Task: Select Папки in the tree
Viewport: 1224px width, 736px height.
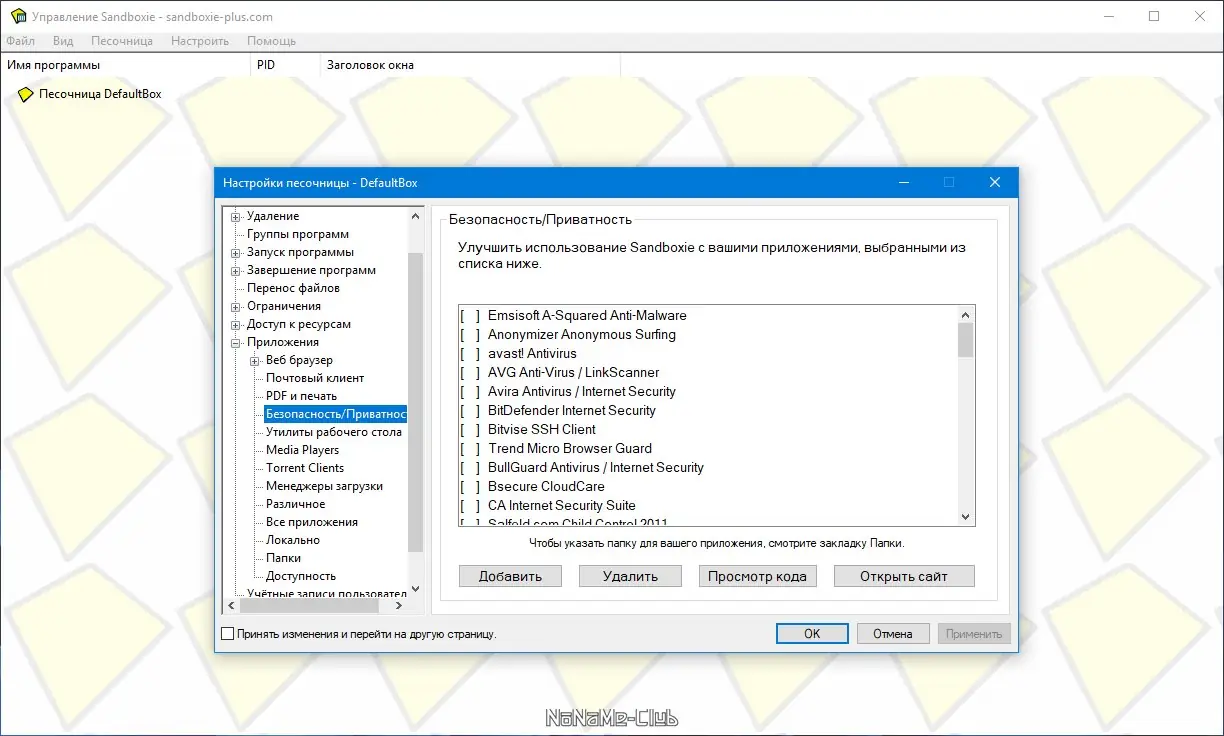Action: [x=284, y=558]
